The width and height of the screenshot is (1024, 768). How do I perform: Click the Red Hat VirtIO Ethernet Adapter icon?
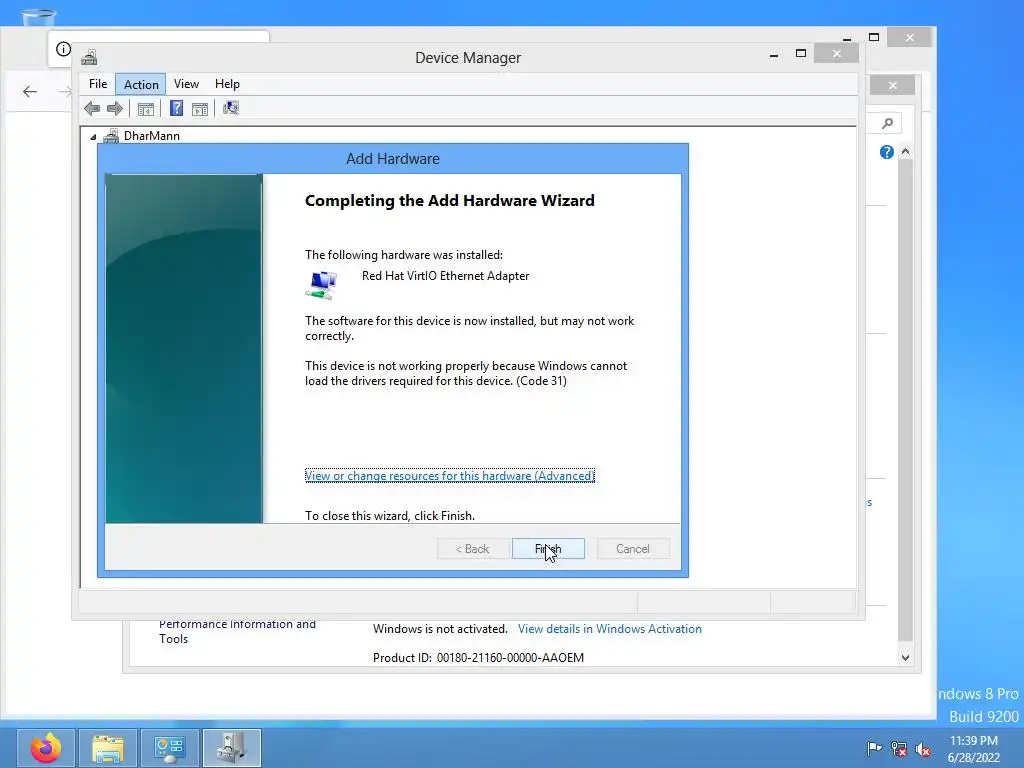click(321, 285)
